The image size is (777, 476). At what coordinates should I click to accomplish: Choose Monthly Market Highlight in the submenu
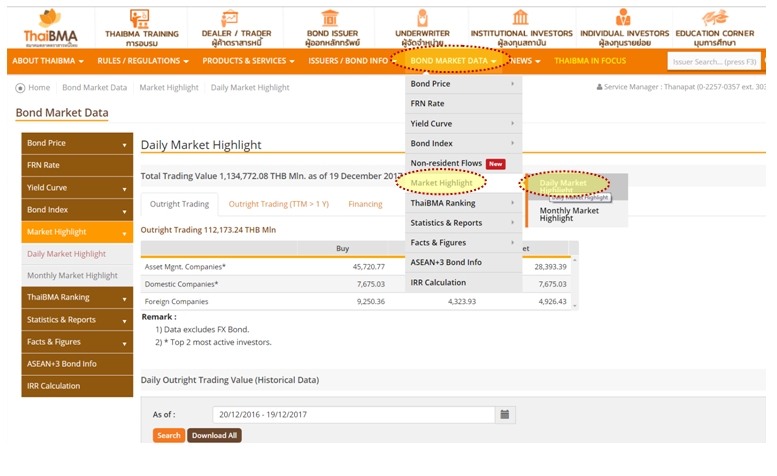(569, 214)
